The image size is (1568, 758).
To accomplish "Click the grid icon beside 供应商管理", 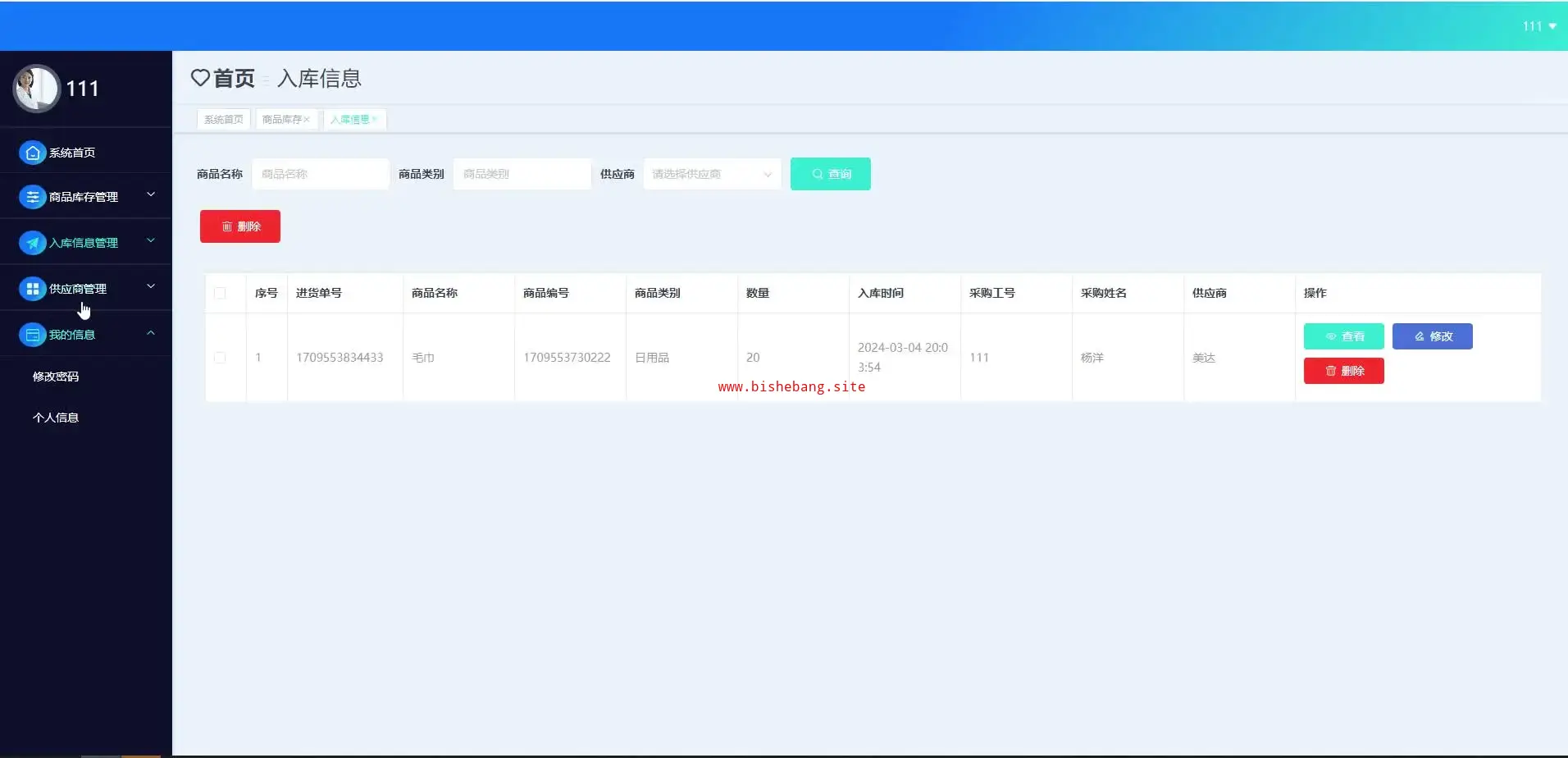I will 32,289.
